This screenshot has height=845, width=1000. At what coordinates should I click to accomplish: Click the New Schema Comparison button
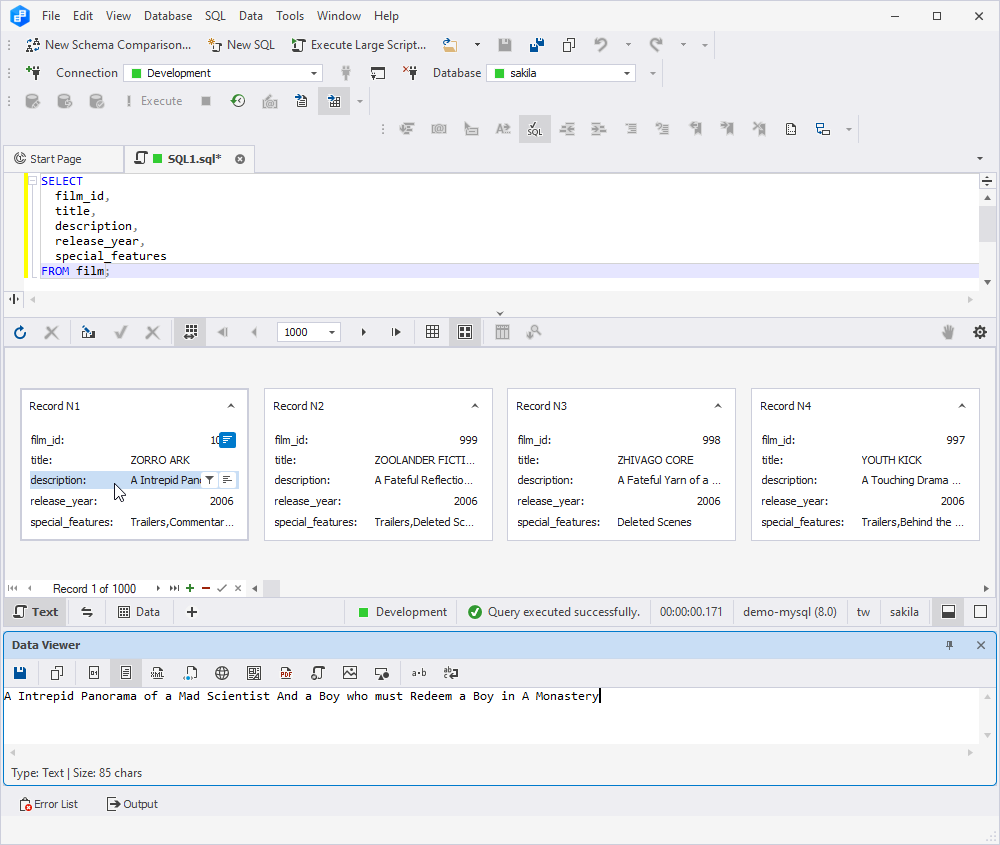click(x=108, y=45)
